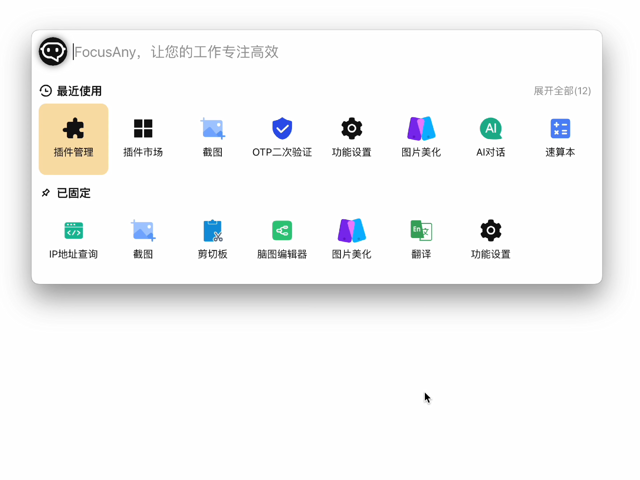
Task: Open the 翻译 translation plugin
Action: (421, 241)
